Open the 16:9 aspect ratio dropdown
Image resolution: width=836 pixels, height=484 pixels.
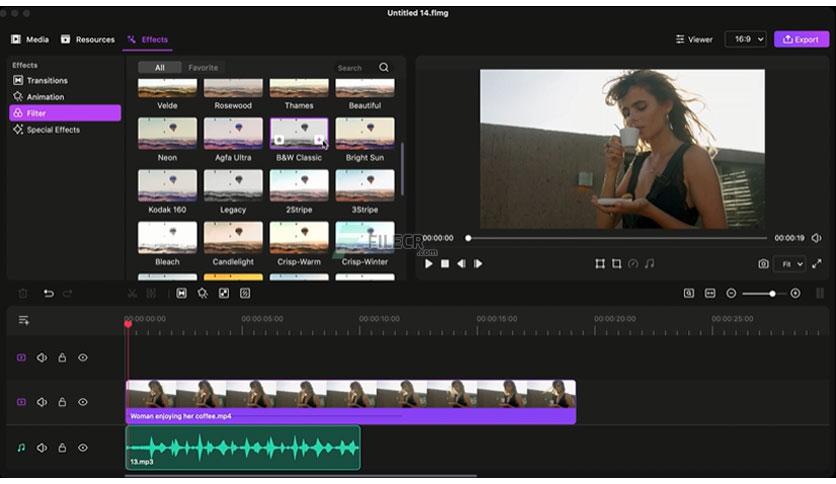pos(745,39)
